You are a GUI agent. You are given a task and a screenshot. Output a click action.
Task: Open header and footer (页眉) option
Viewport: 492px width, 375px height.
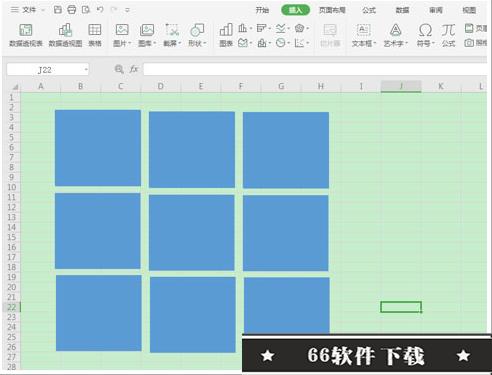[476, 28]
